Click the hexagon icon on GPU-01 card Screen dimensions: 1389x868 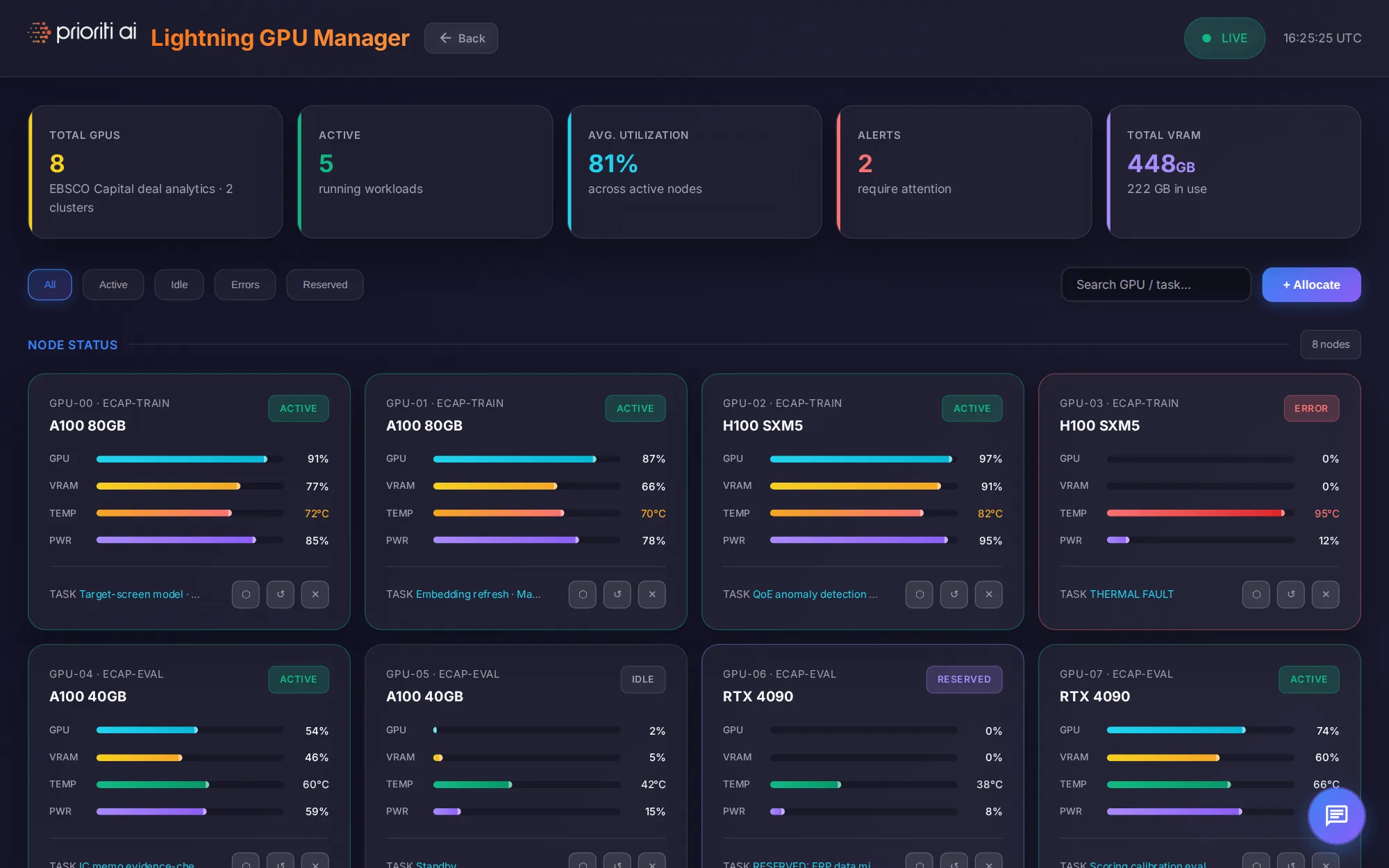pos(583,594)
